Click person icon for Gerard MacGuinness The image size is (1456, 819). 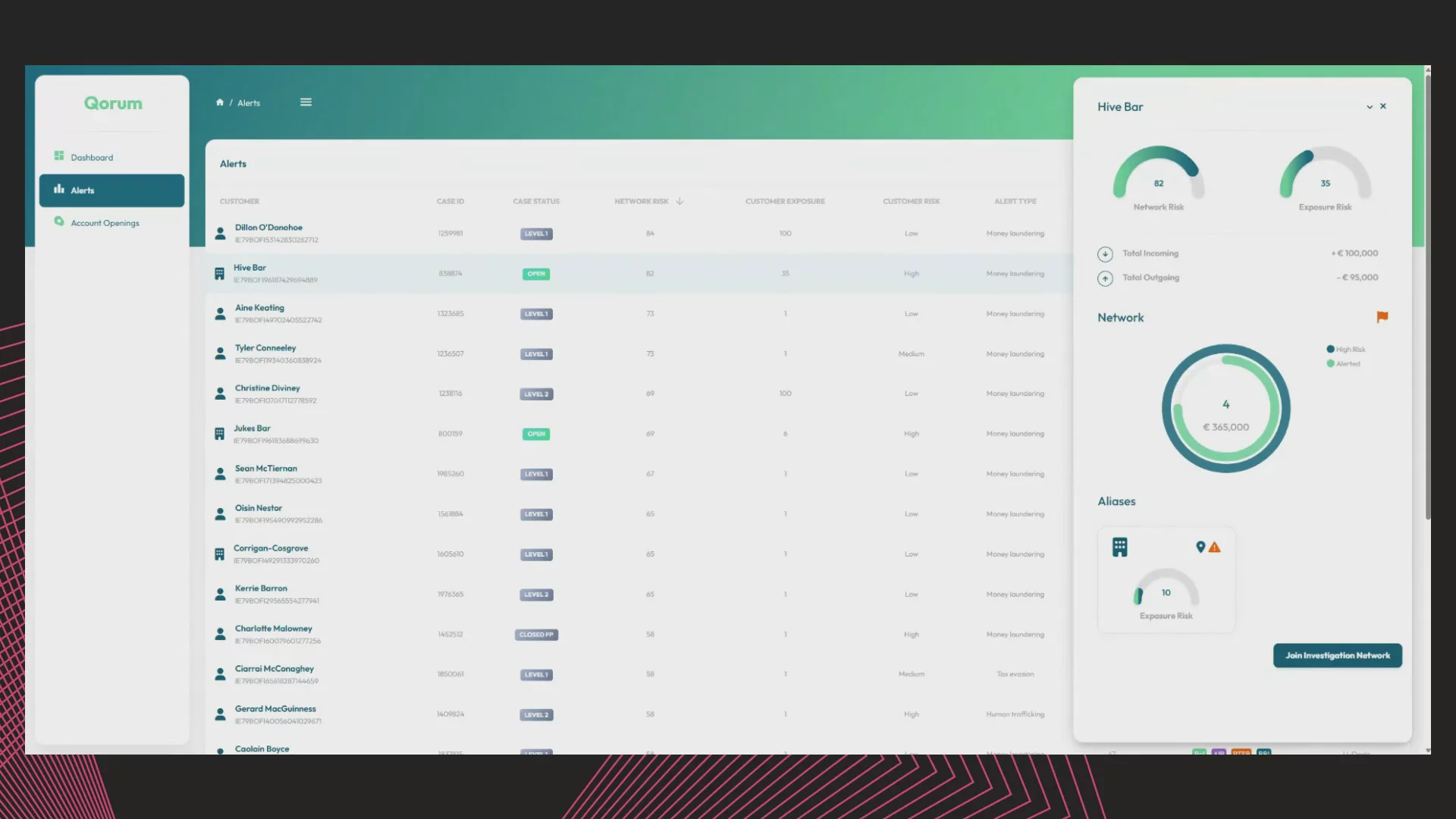tap(220, 714)
